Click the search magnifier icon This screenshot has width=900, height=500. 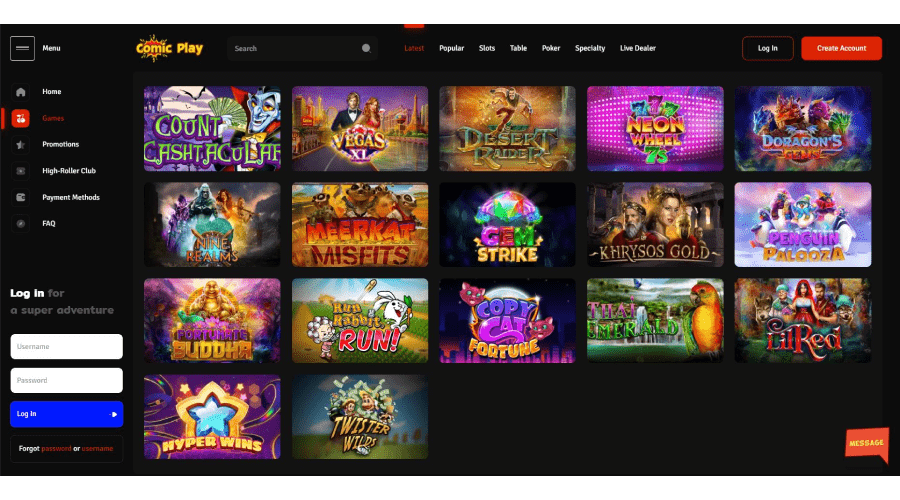click(366, 48)
